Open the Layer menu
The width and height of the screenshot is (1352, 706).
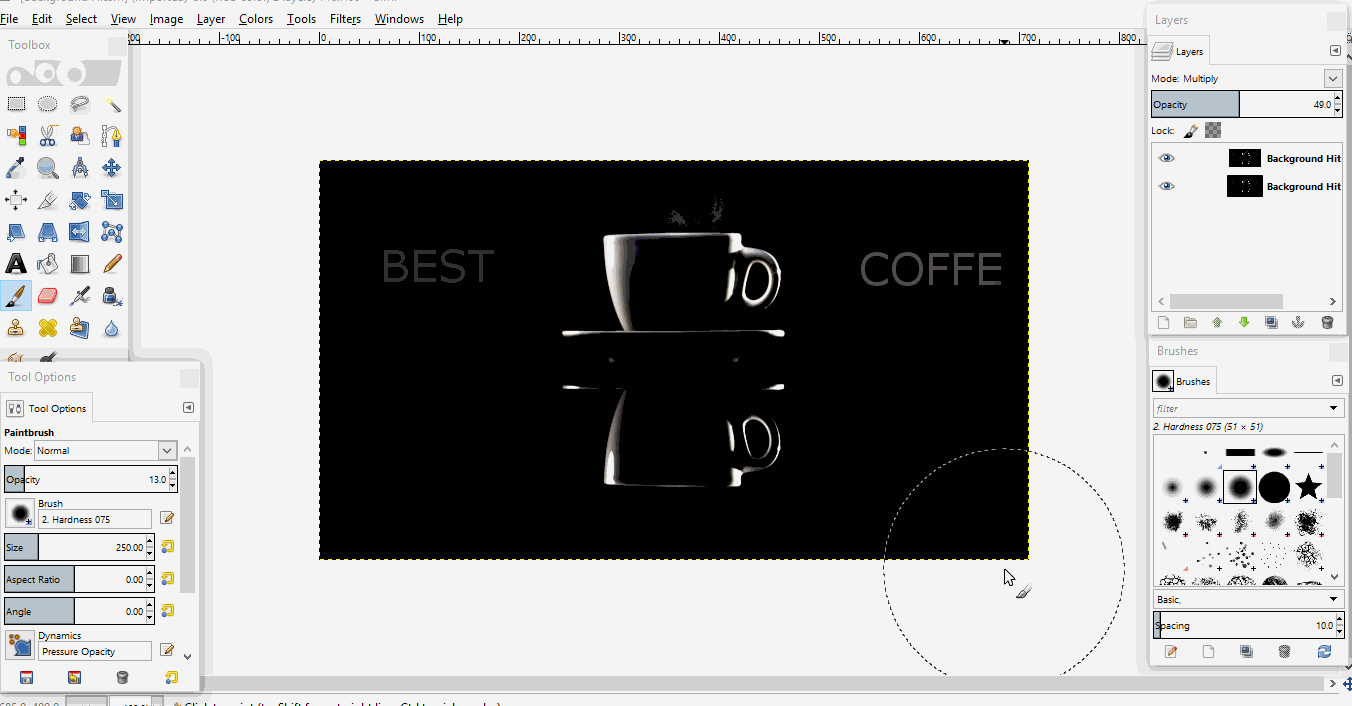click(x=211, y=19)
